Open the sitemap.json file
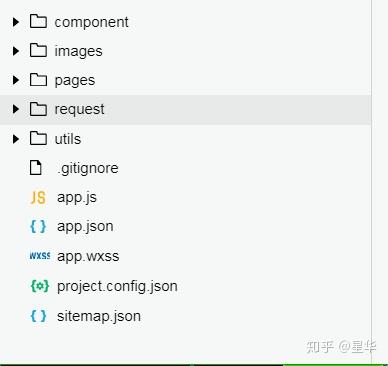 pos(99,316)
